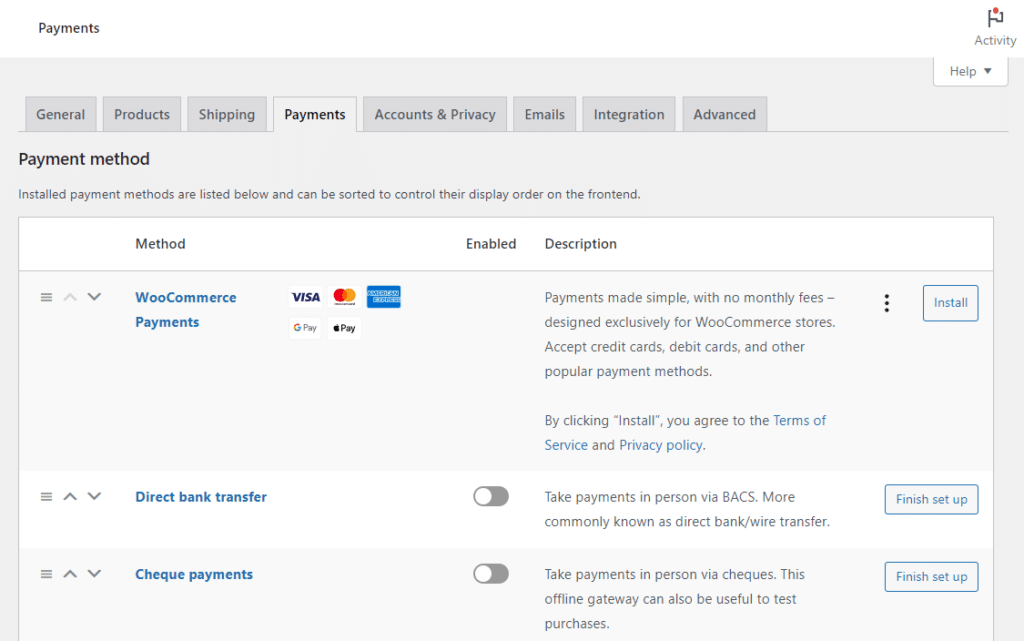Image resolution: width=1024 pixels, height=641 pixels.
Task: Move Direct bank transfer up with the arrow
Action: 70,496
